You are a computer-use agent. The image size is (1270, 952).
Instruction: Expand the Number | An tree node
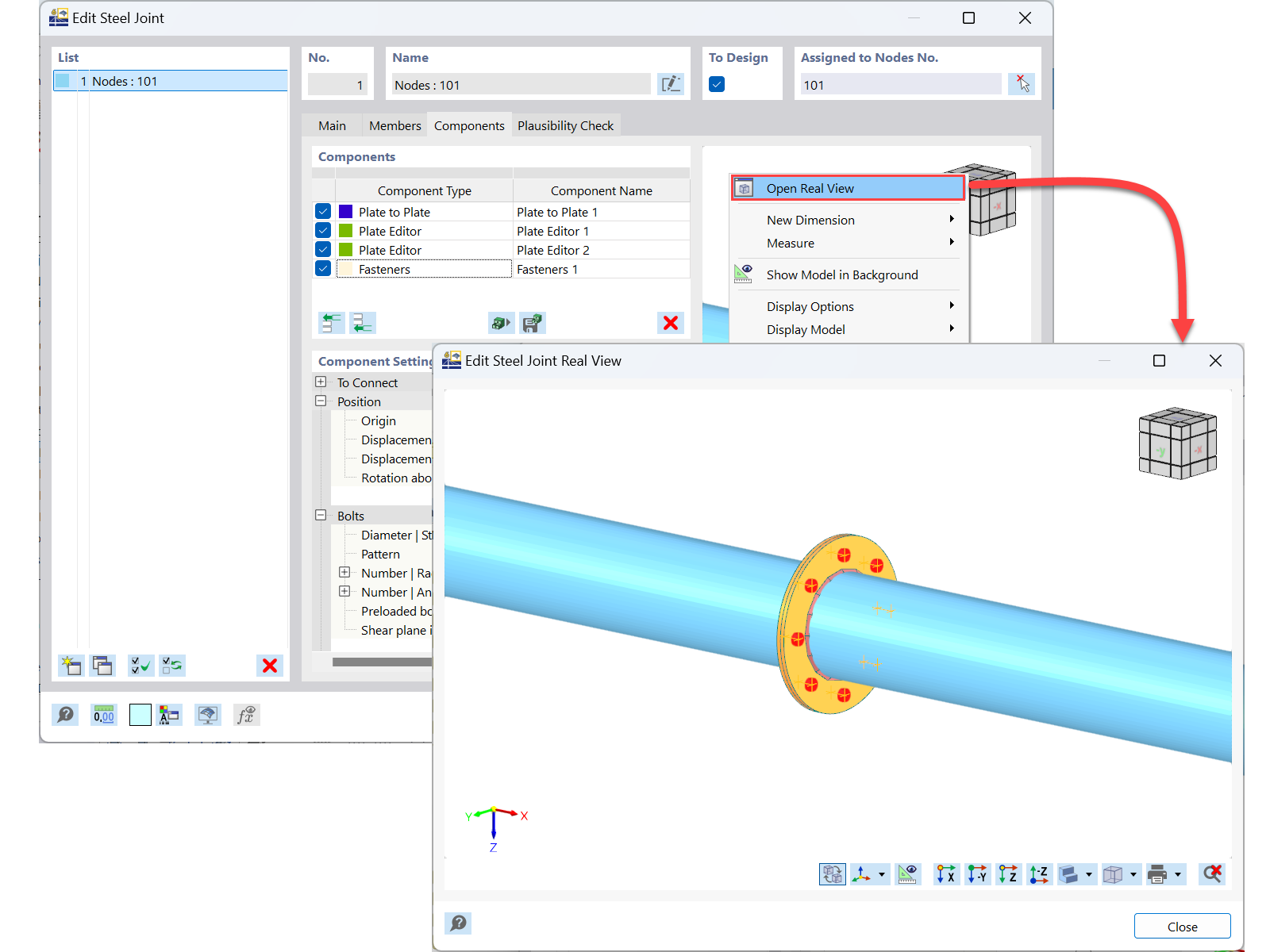point(344,592)
